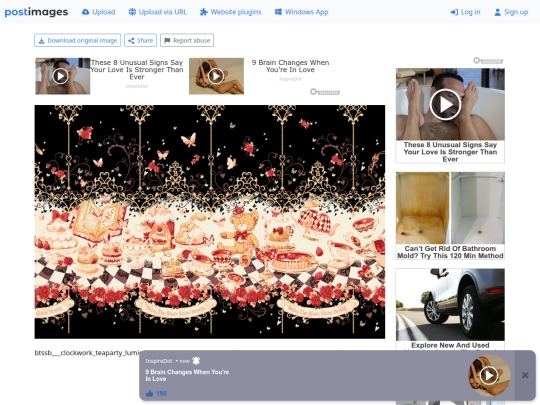Click 'InspireDot' source under first banner ad
The width and height of the screenshot is (540, 405).
[x=137, y=86]
